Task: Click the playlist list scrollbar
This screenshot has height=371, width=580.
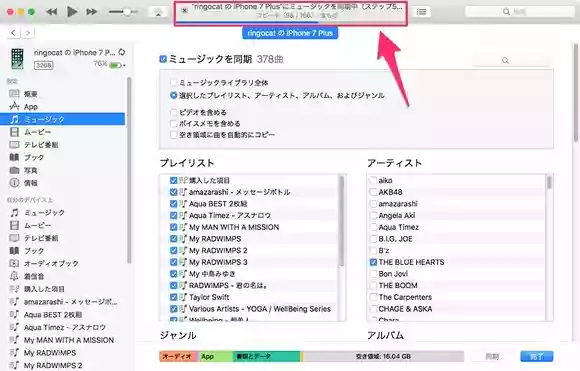Action: click(341, 220)
